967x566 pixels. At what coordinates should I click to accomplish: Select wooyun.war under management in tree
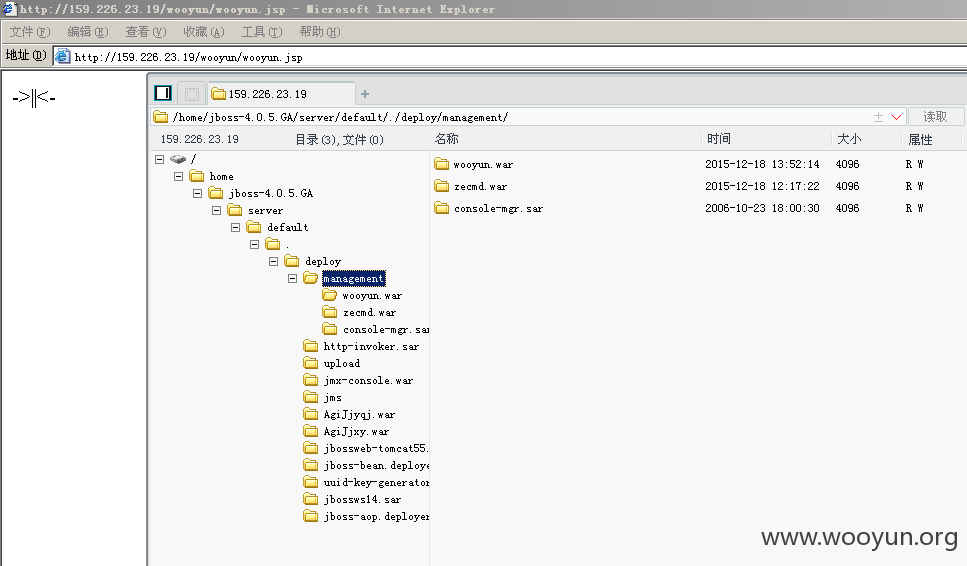click(x=372, y=295)
